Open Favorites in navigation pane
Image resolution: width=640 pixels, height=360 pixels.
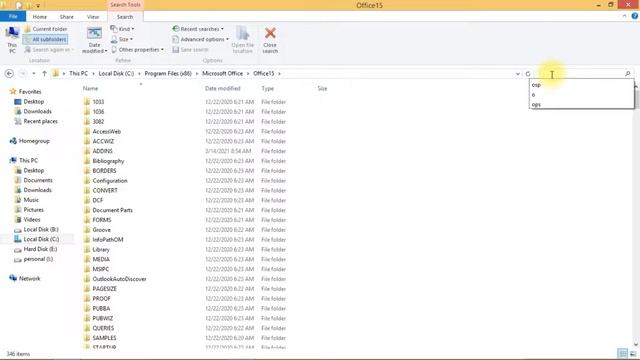click(x=30, y=91)
